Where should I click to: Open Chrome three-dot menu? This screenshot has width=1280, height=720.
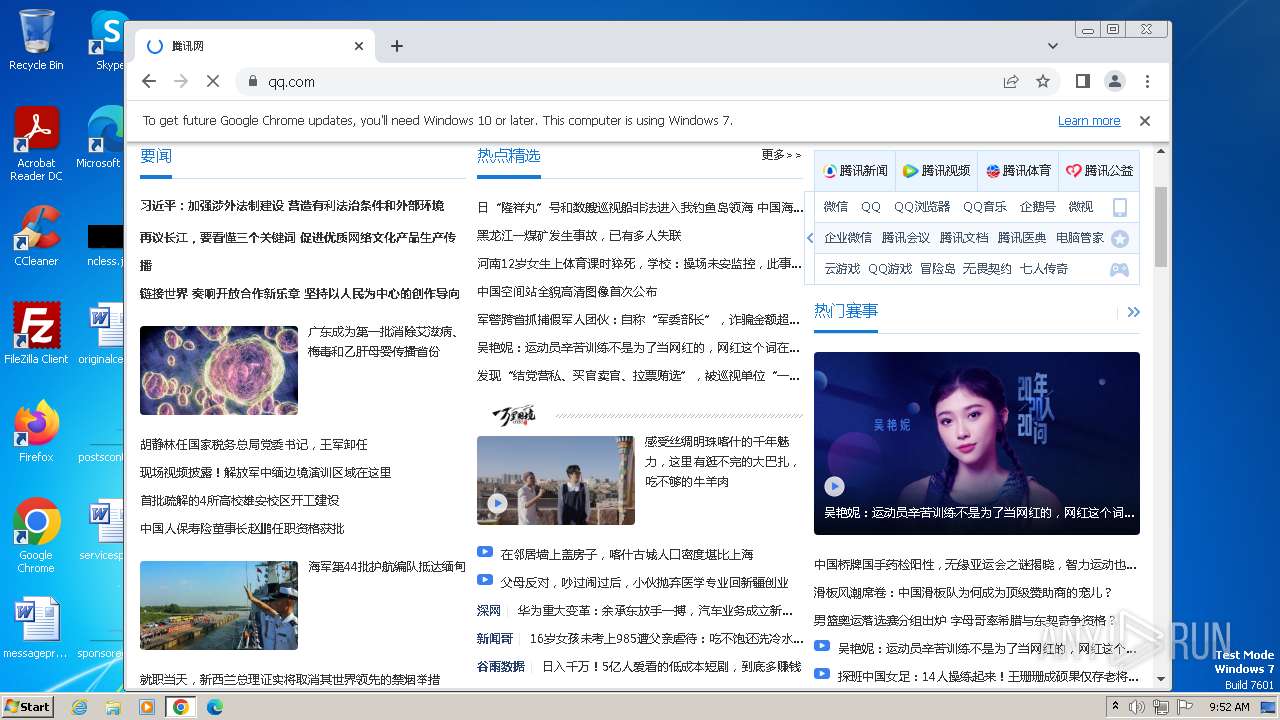click(1147, 81)
